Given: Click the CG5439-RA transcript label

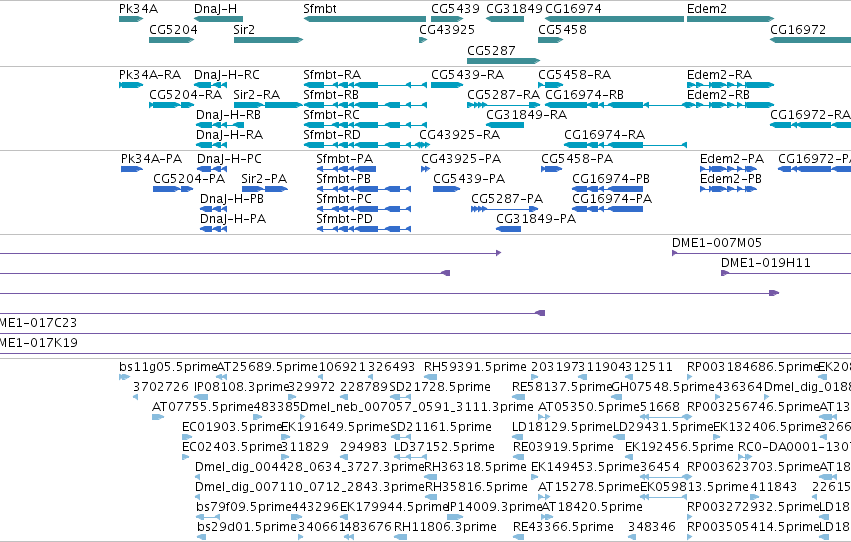Looking at the screenshot, I should (x=467, y=74).
